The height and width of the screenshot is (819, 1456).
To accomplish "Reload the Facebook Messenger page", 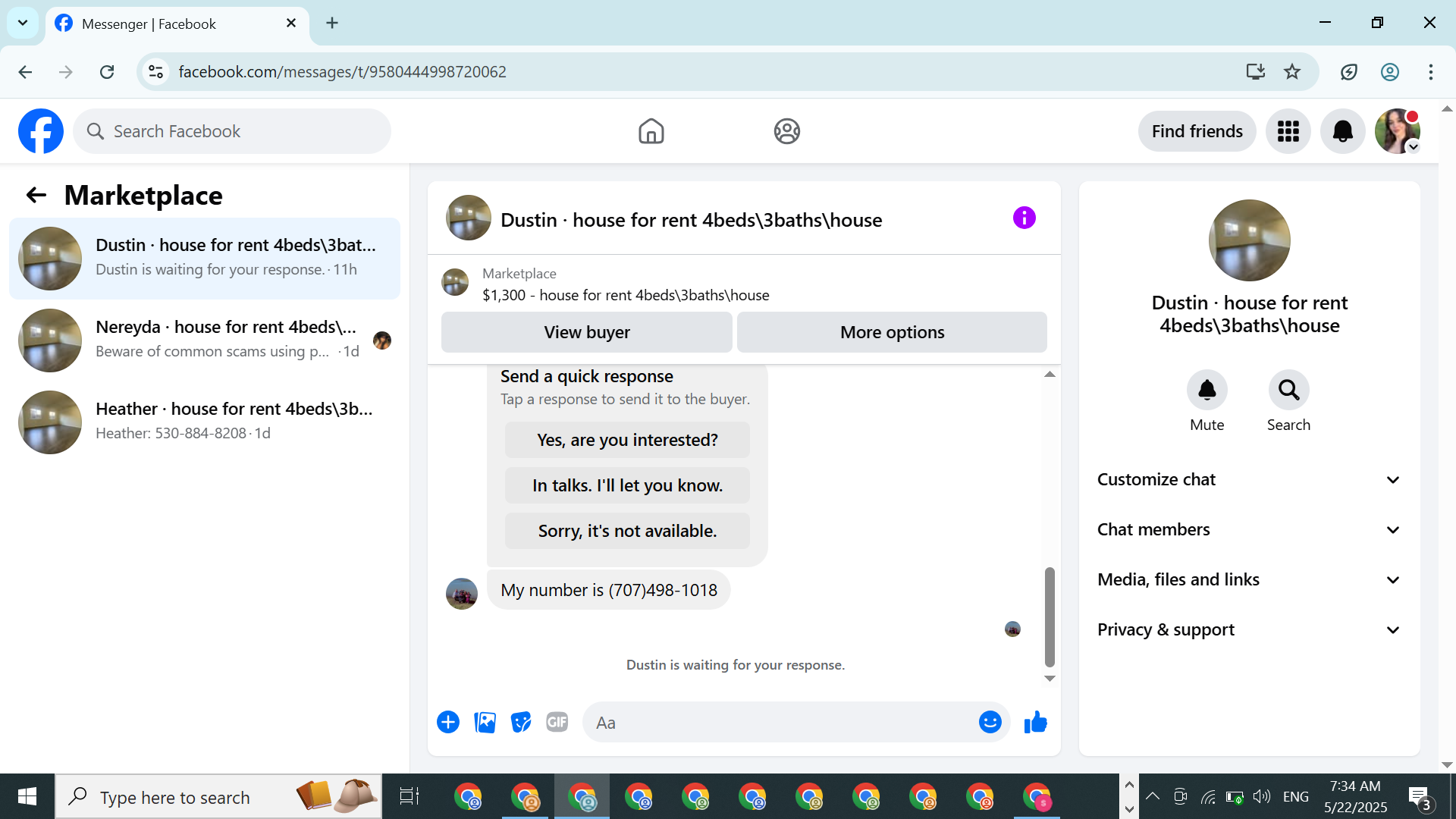I will [x=107, y=72].
